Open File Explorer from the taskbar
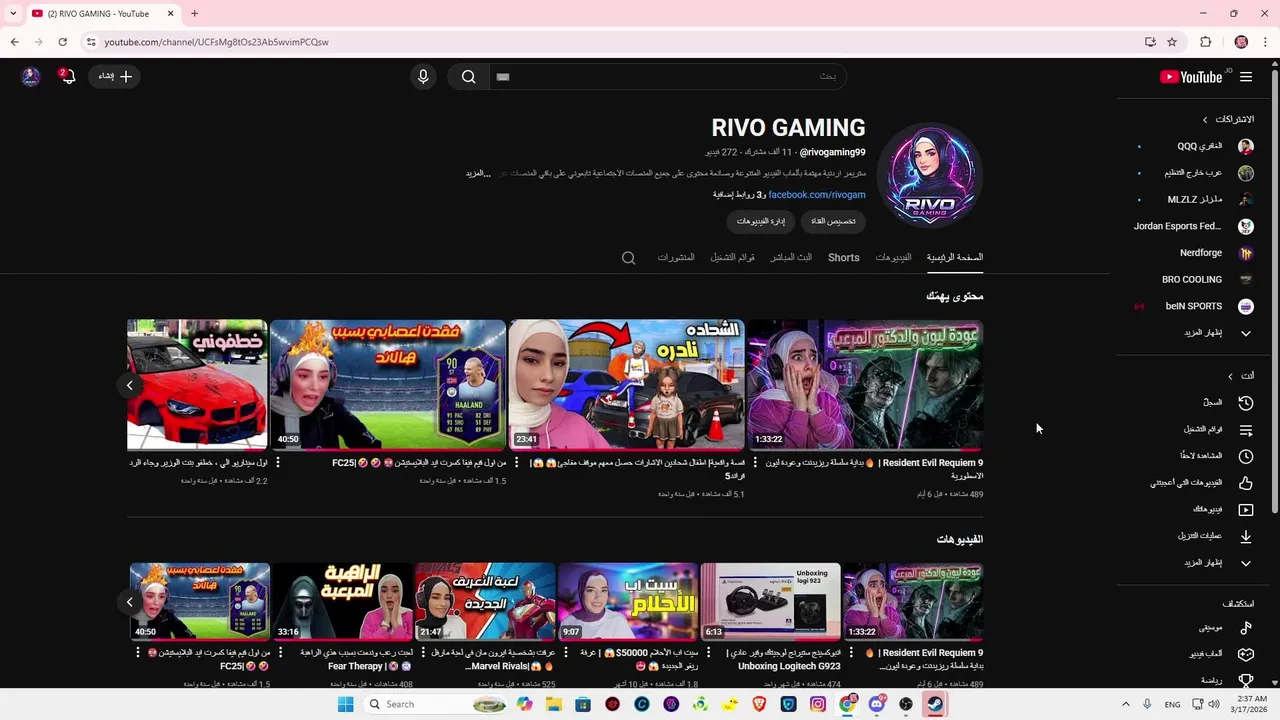1280x720 pixels. tap(554, 704)
